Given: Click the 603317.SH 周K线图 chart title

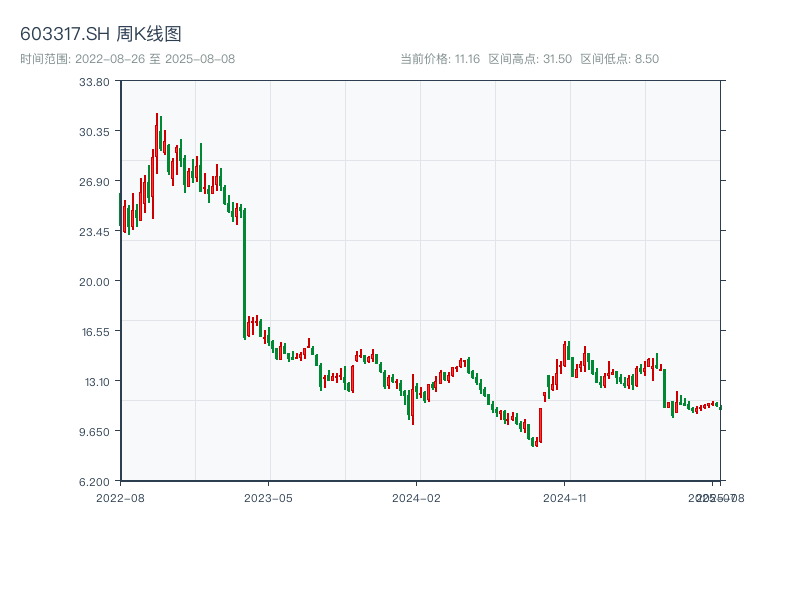Looking at the screenshot, I should click(x=101, y=35).
